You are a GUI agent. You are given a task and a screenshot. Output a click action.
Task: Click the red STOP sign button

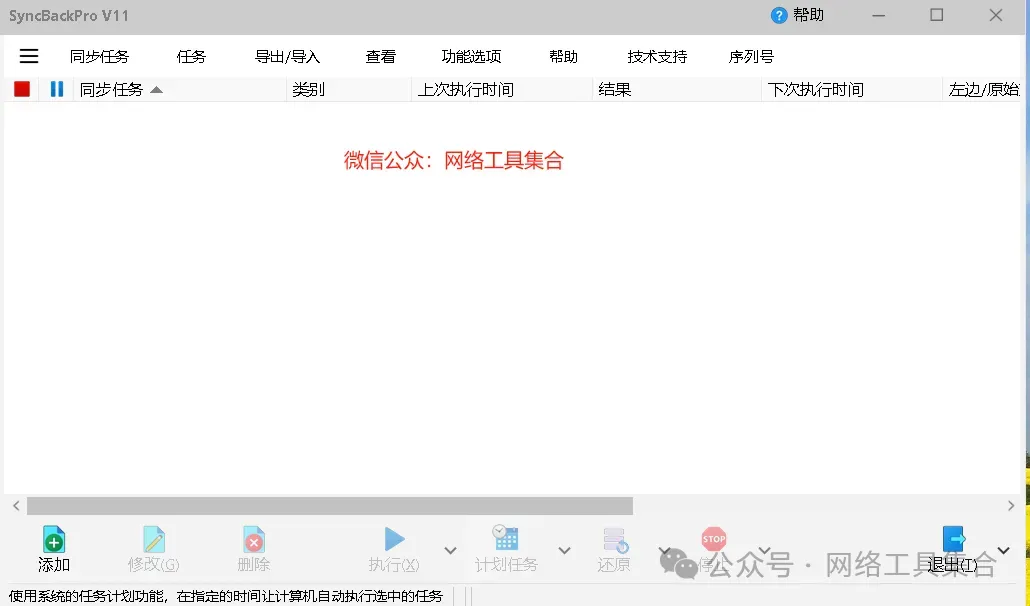pyautogui.click(x=714, y=540)
